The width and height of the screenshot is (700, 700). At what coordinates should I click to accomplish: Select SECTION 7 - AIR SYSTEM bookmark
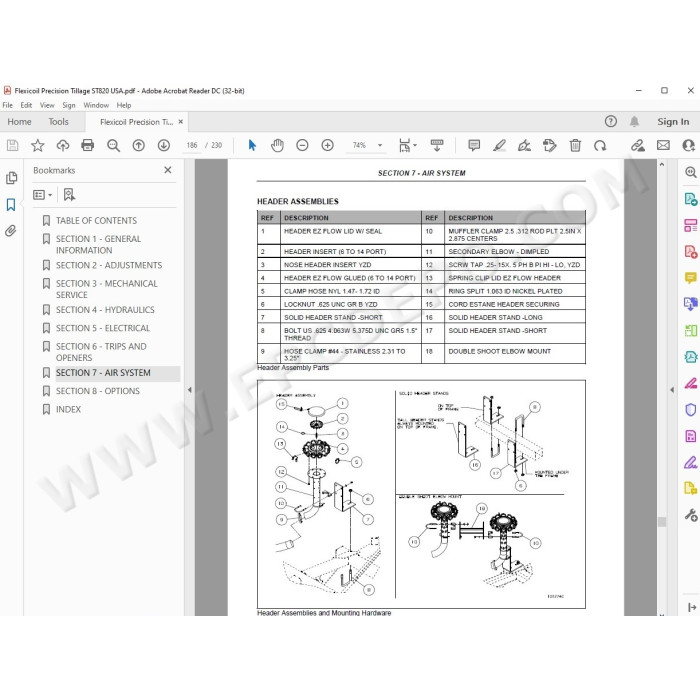click(x=103, y=373)
